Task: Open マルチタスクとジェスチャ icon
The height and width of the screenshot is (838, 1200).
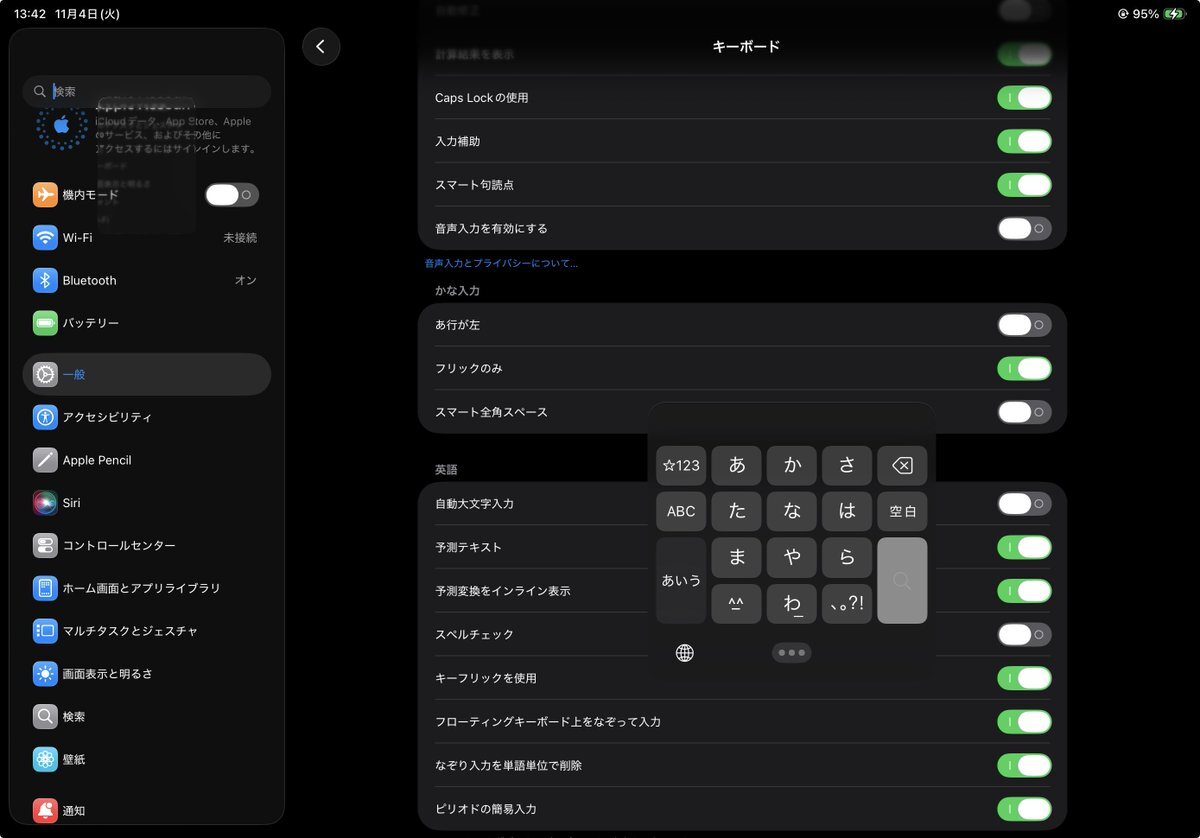Action: (x=45, y=631)
